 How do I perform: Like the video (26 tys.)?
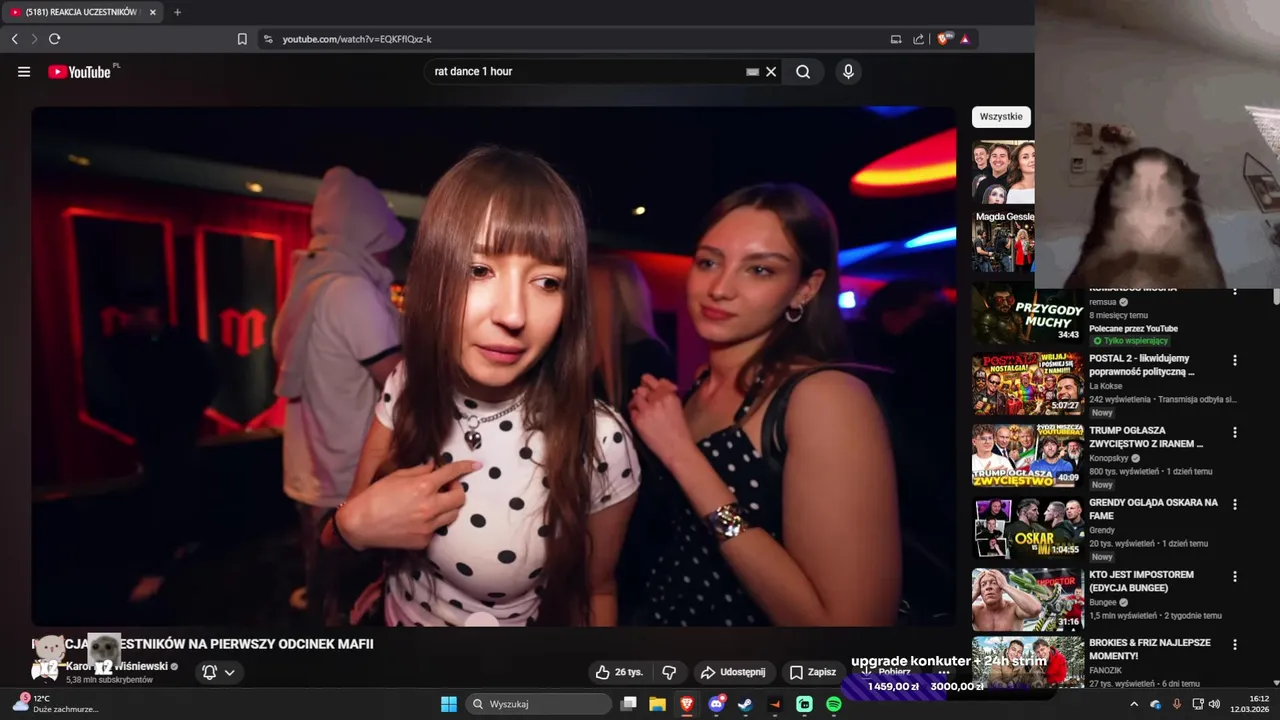pyautogui.click(x=619, y=672)
